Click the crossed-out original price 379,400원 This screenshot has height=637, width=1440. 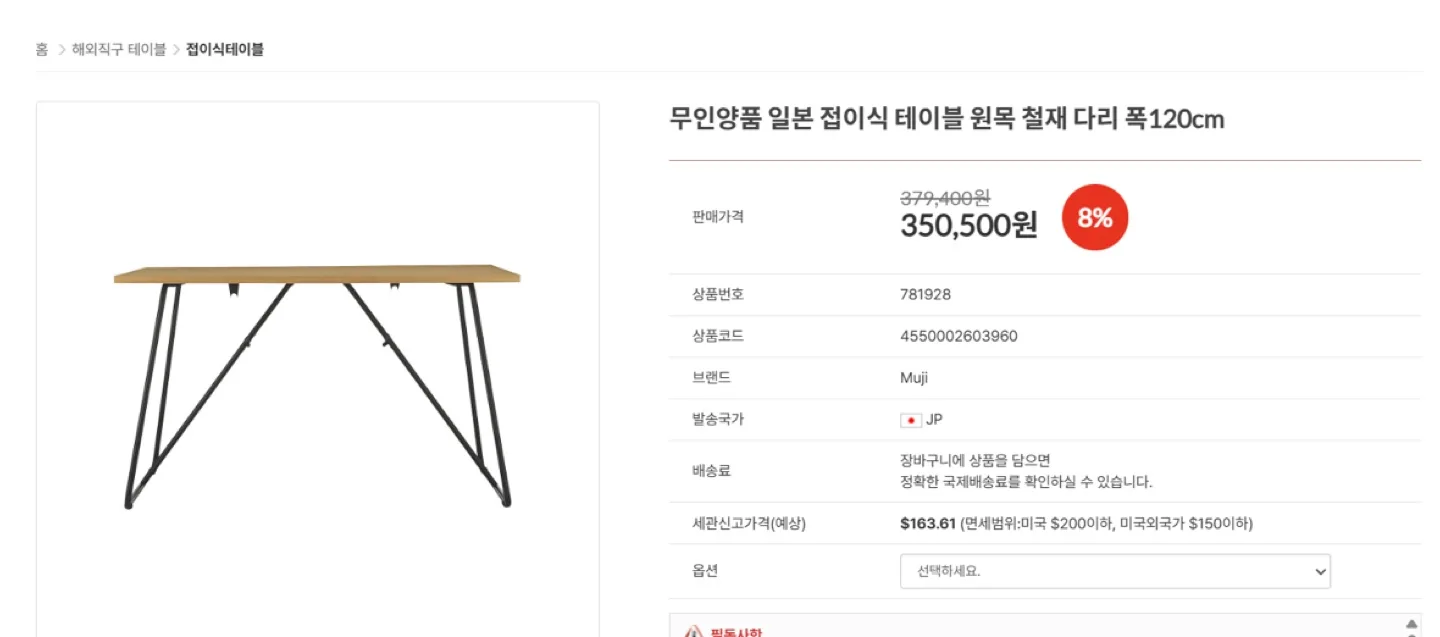(x=945, y=199)
